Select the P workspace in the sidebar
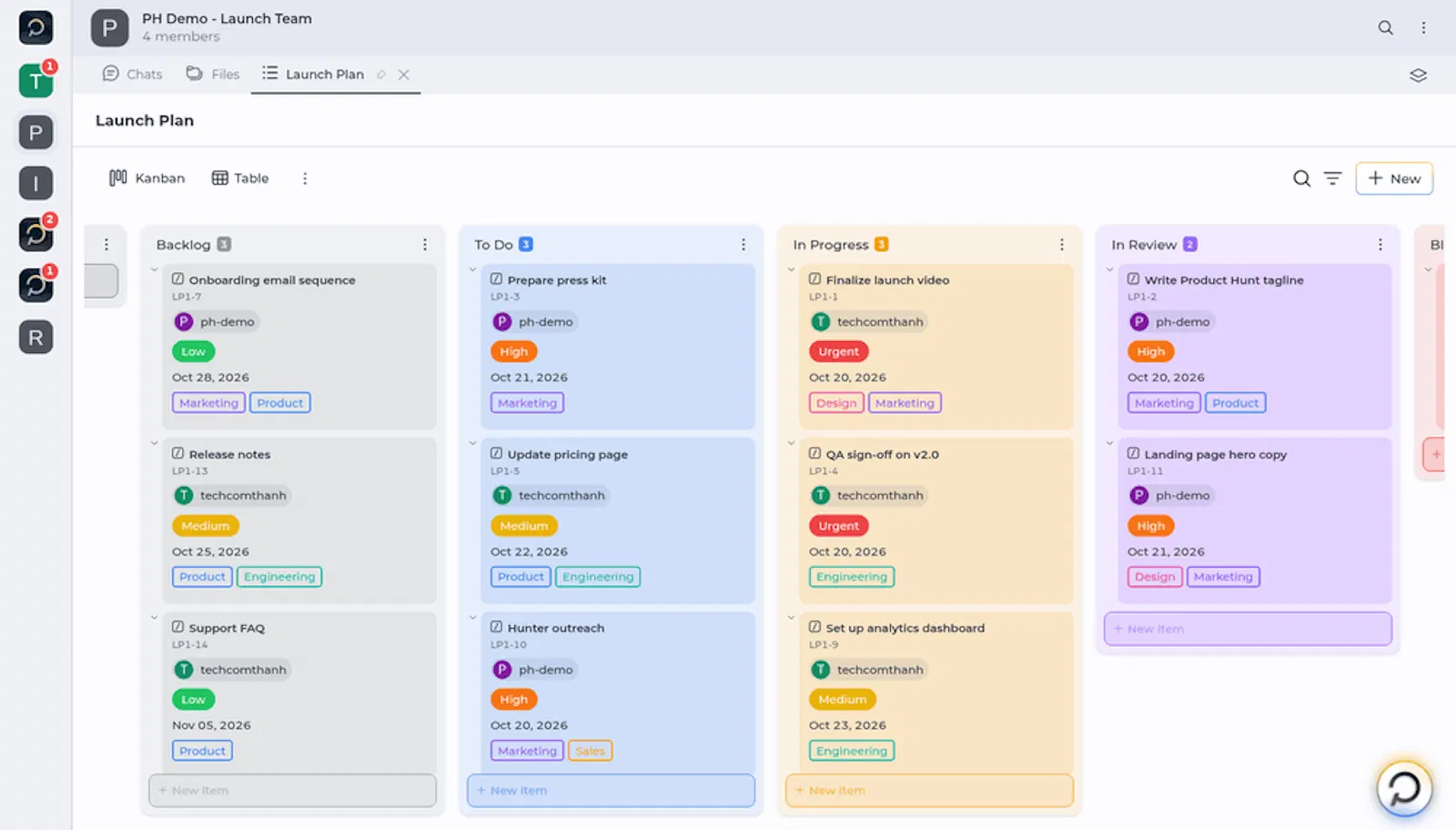The height and width of the screenshot is (830, 1456). tap(35, 133)
